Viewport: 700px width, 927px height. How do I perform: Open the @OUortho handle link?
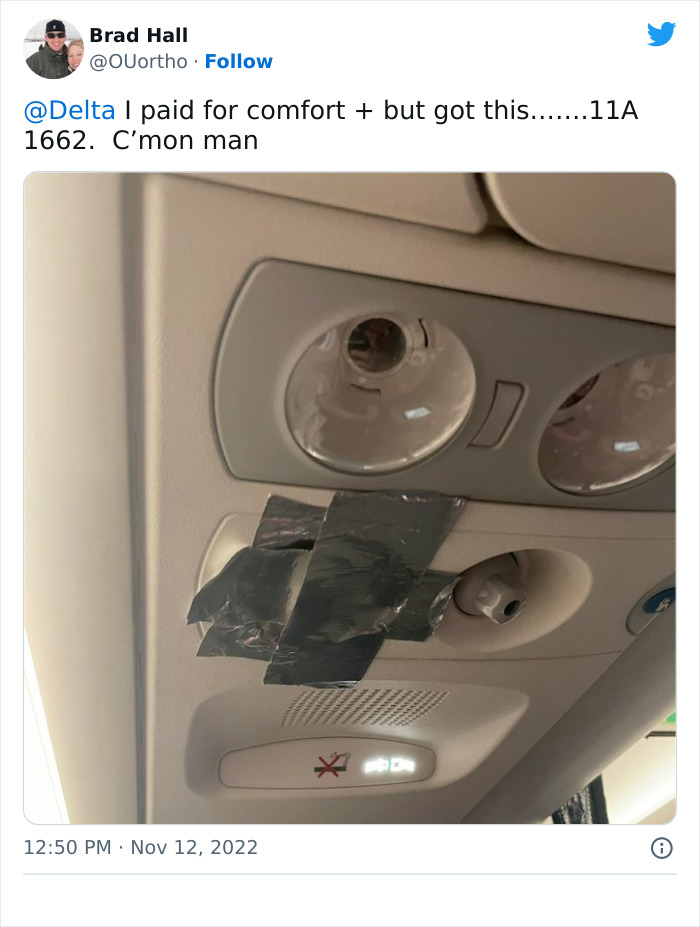click(138, 61)
